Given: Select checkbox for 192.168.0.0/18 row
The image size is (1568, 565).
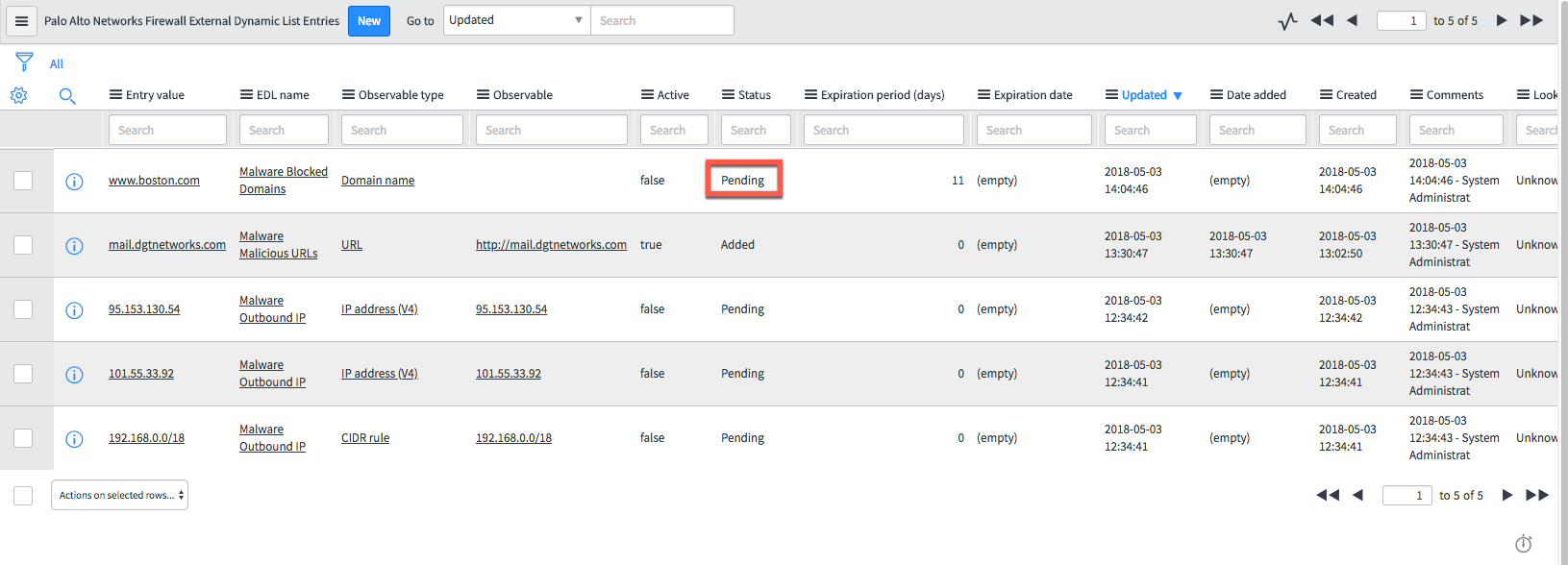Looking at the screenshot, I should coord(23,438).
